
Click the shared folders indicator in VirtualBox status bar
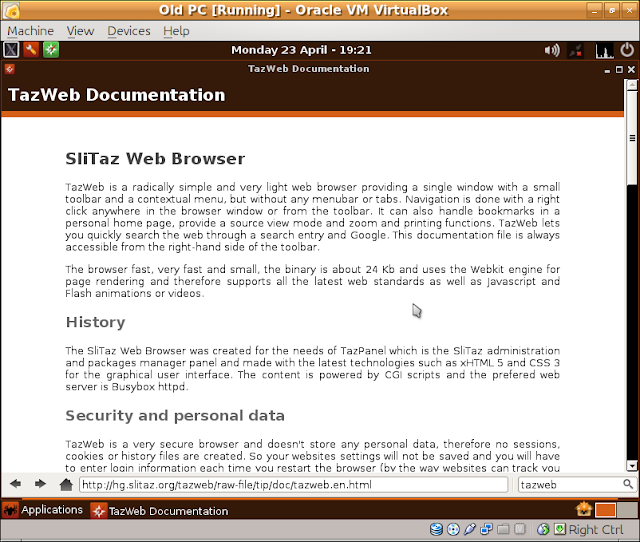[x=503, y=529]
